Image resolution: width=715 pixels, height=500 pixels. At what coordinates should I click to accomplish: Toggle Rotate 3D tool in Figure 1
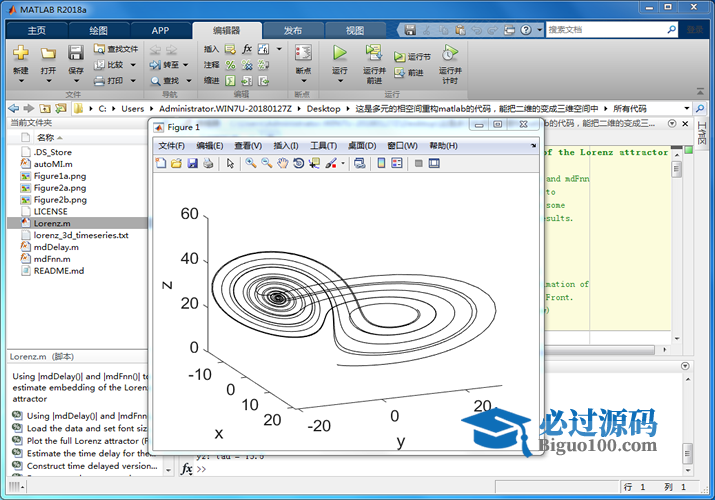tap(299, 163)
